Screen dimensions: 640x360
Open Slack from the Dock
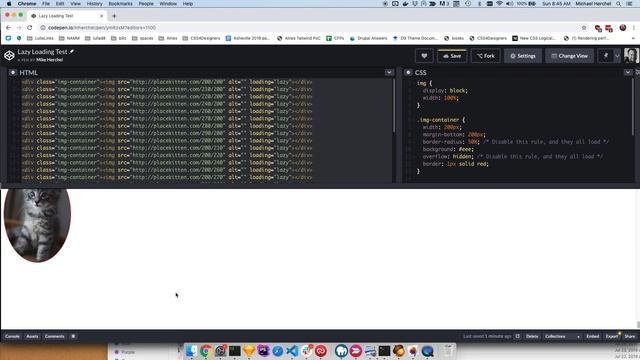click(x=307, y=351)
